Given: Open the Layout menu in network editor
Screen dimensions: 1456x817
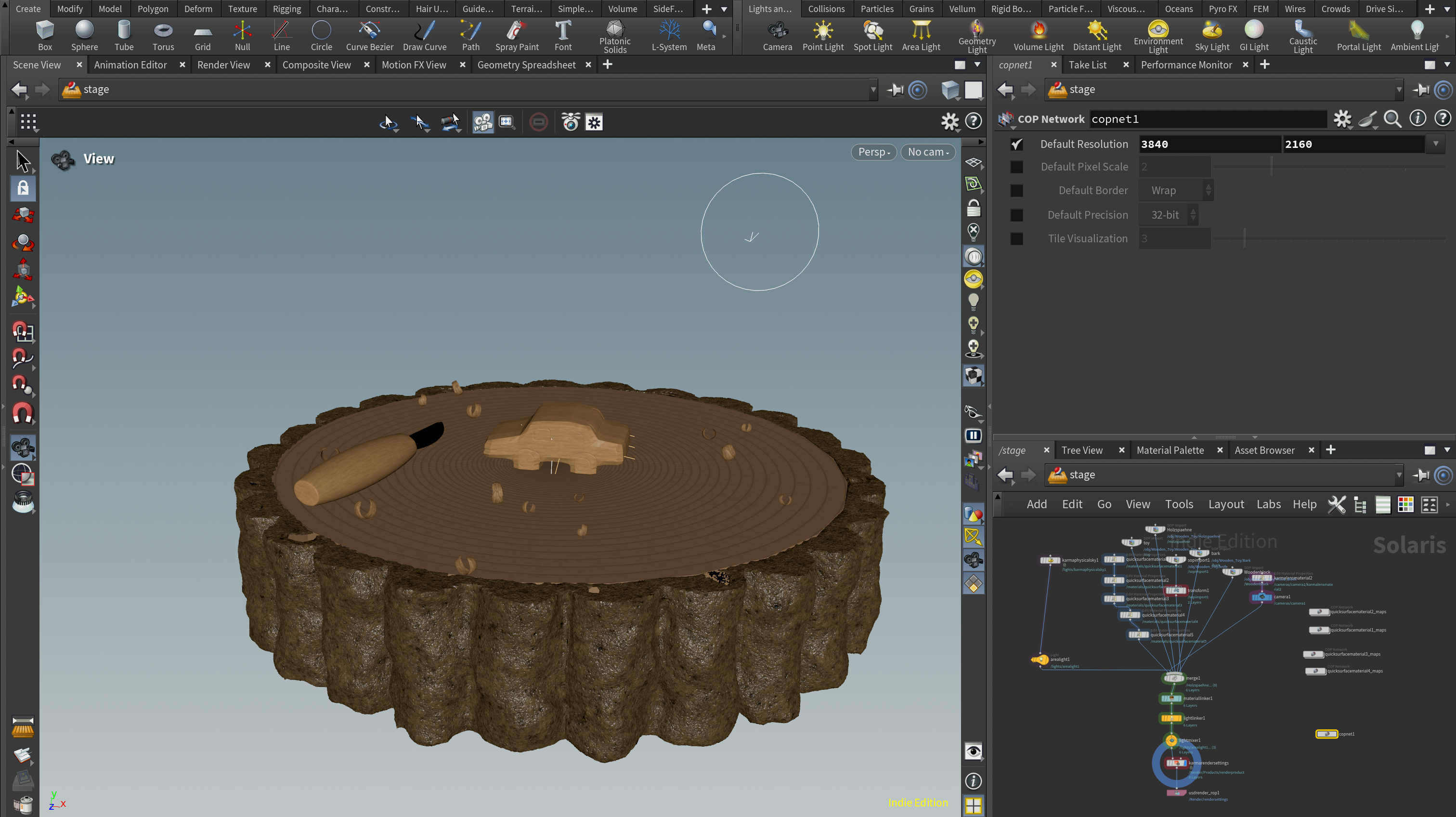Looking at the screenshot, I should click(1225, 504).
